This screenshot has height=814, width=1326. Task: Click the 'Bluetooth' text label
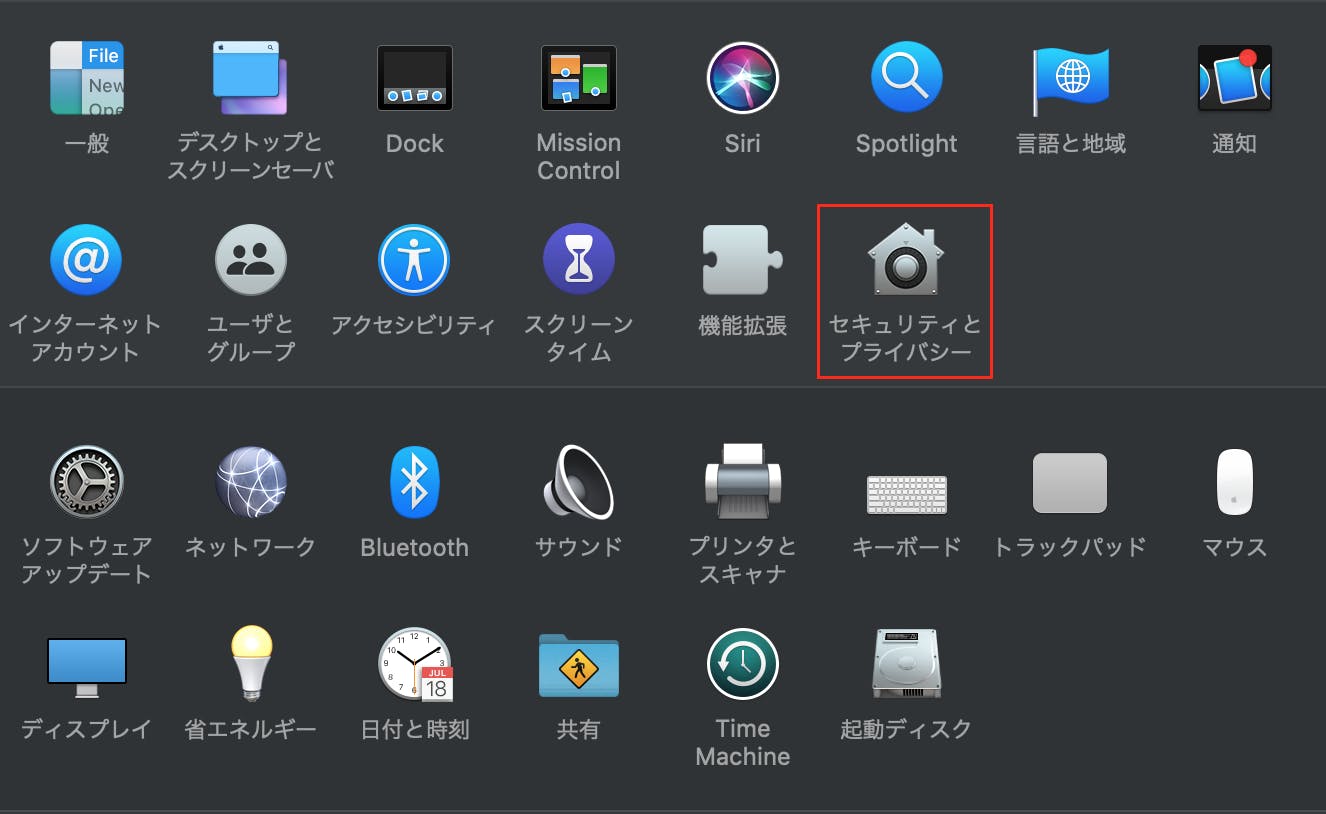coord(414,547)
